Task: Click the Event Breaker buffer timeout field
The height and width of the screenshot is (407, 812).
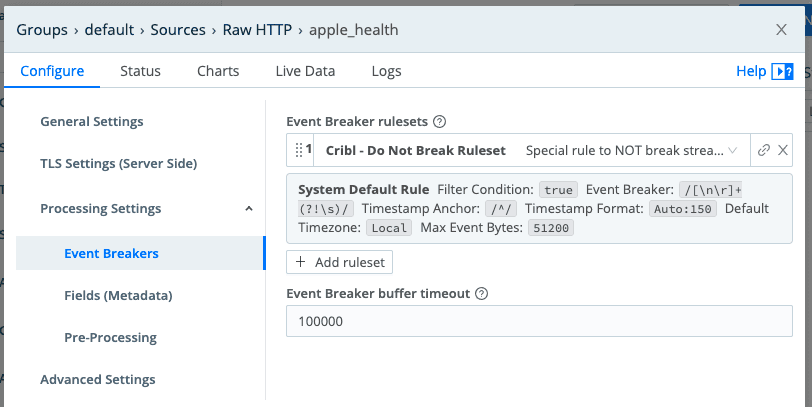Action: (x=538, y=321)
